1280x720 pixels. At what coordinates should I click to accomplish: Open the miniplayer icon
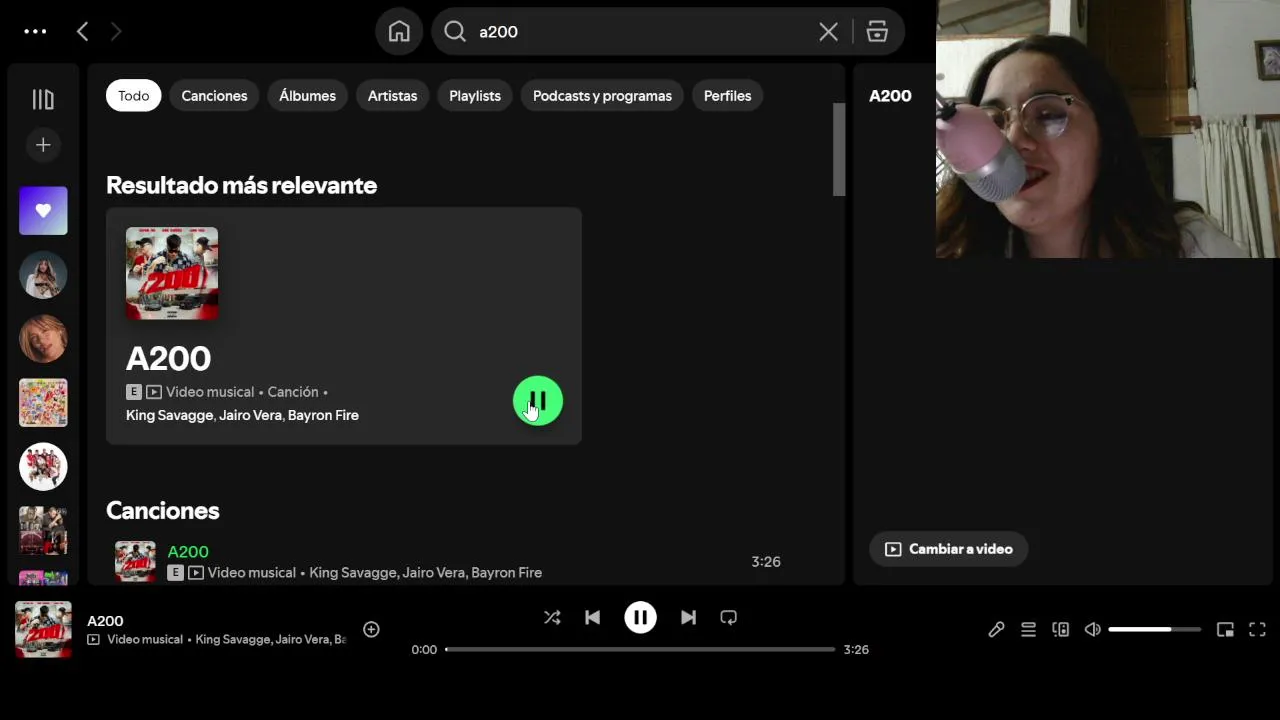[1225, 630]
